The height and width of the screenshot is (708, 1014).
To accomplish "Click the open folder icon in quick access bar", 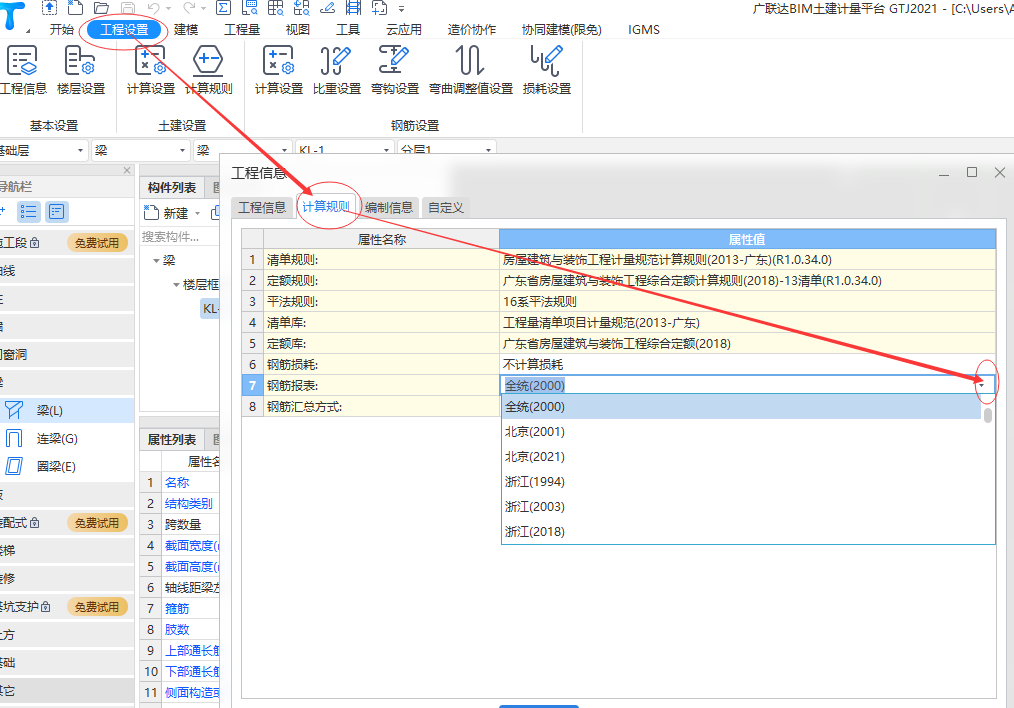I will click(102, 8).
